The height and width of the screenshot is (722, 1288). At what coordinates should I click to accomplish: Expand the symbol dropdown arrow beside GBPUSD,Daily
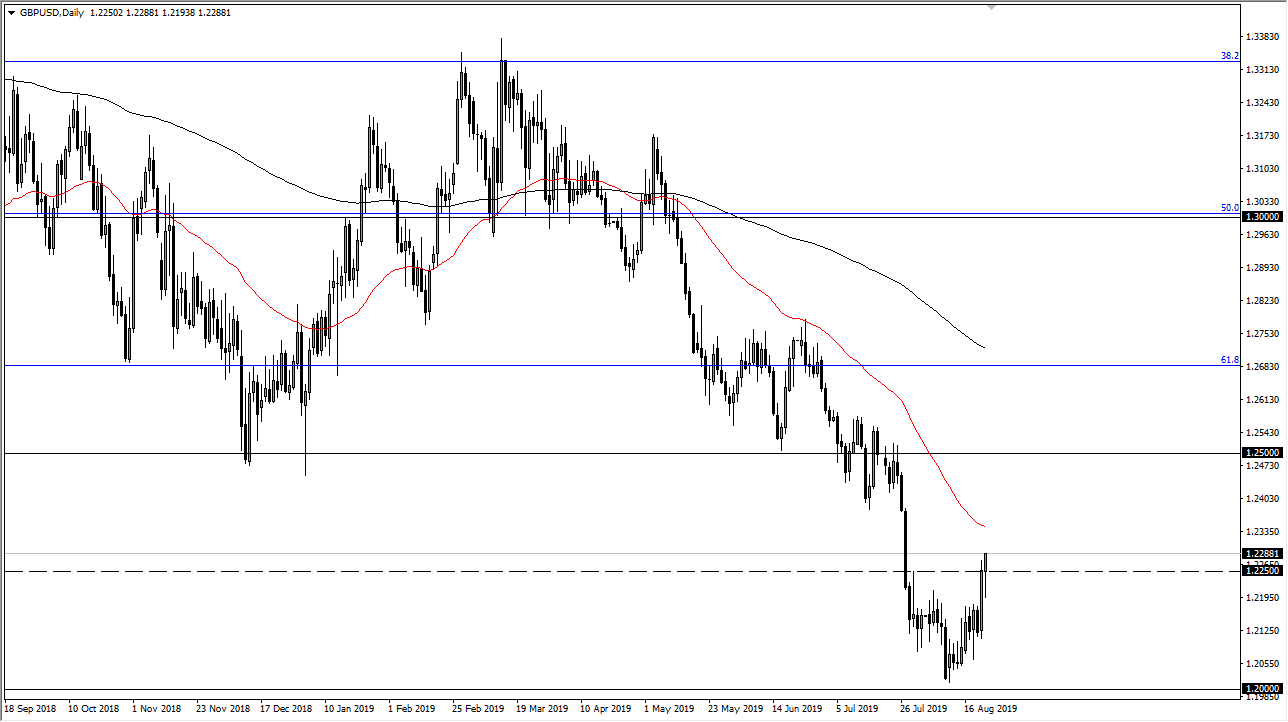coord(10,14)
